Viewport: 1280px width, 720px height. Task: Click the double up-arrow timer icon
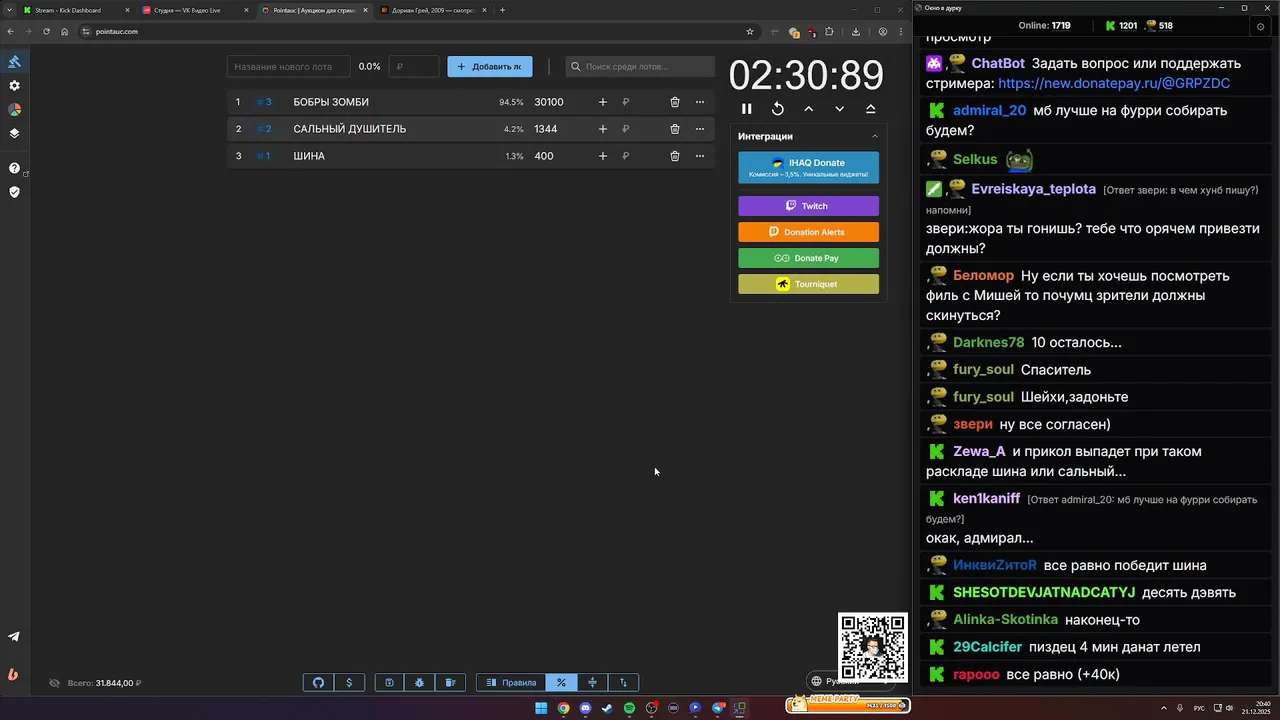coord(870,109)
